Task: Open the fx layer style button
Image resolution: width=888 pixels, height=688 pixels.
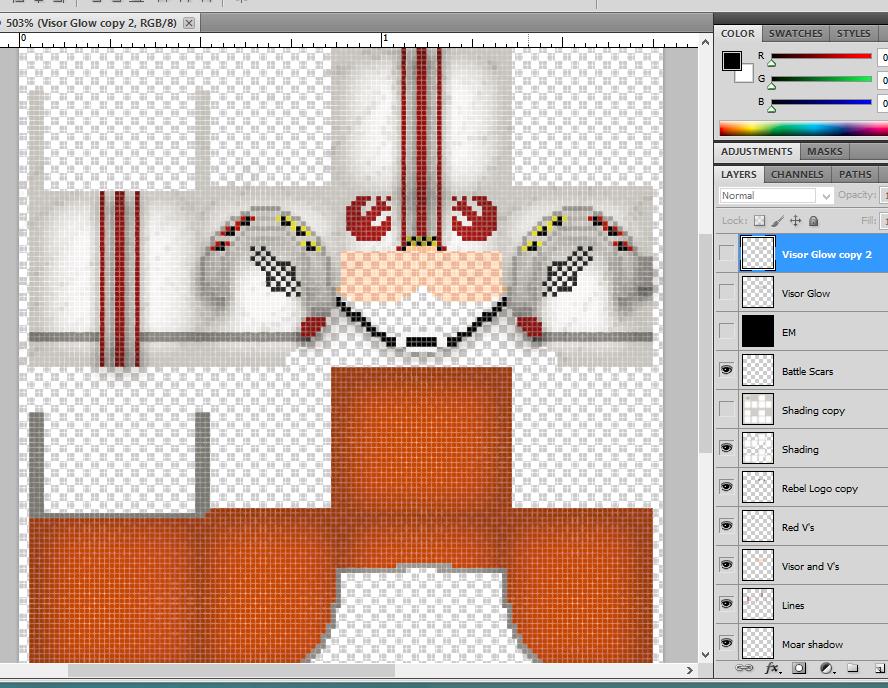Action: tap(772, 668)
